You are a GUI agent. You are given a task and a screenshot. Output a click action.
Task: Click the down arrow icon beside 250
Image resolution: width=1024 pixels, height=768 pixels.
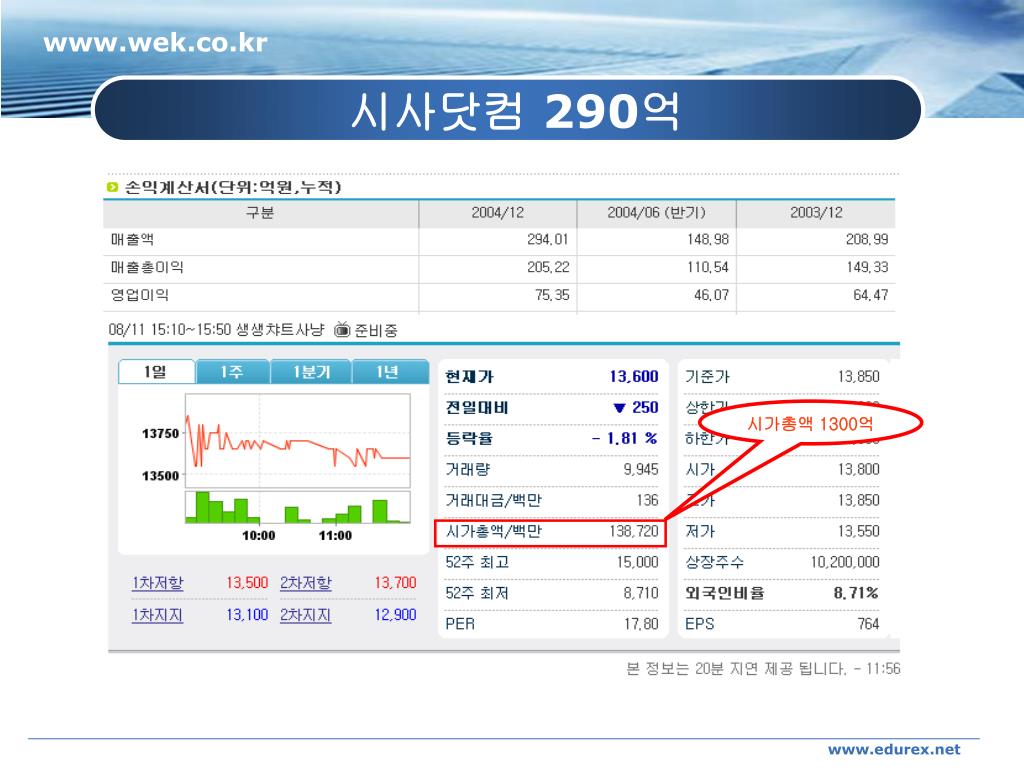pos(619,408)
